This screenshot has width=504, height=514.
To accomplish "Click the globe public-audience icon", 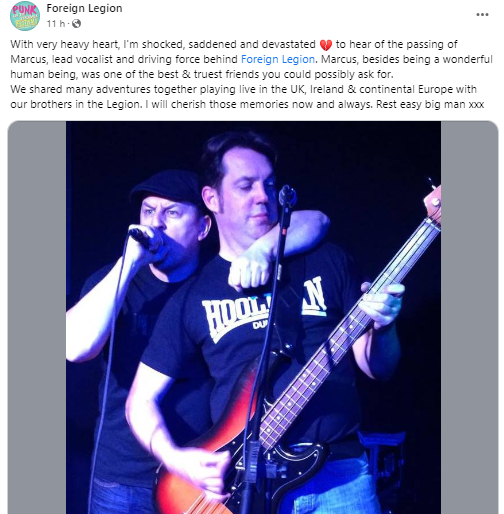I will [77, 24].
